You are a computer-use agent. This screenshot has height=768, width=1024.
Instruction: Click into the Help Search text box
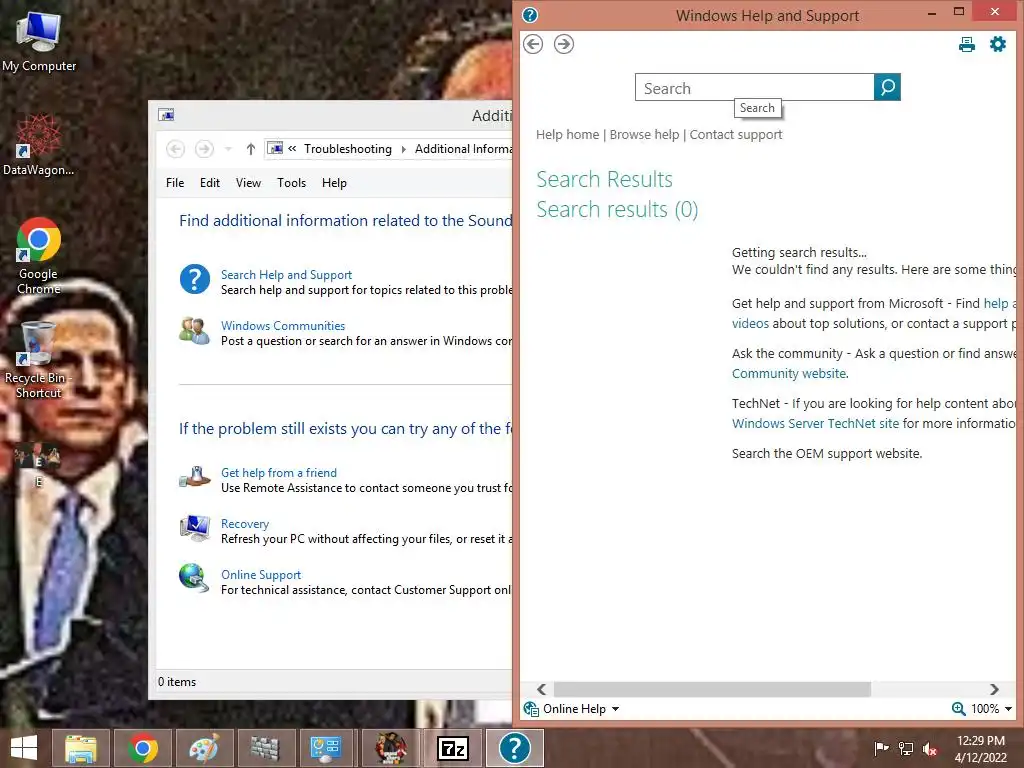click(x=754, y=88)
